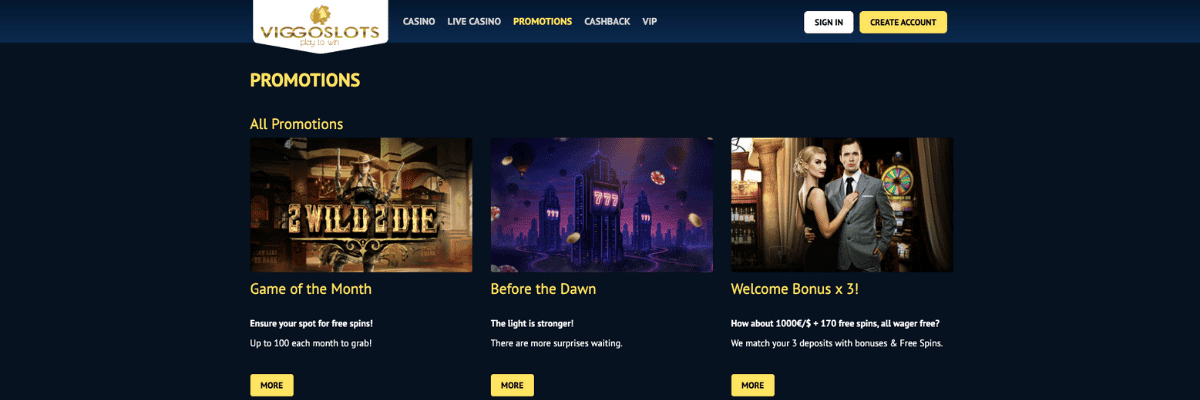
Task: Click the Sign In button
Action: [829, 22]
